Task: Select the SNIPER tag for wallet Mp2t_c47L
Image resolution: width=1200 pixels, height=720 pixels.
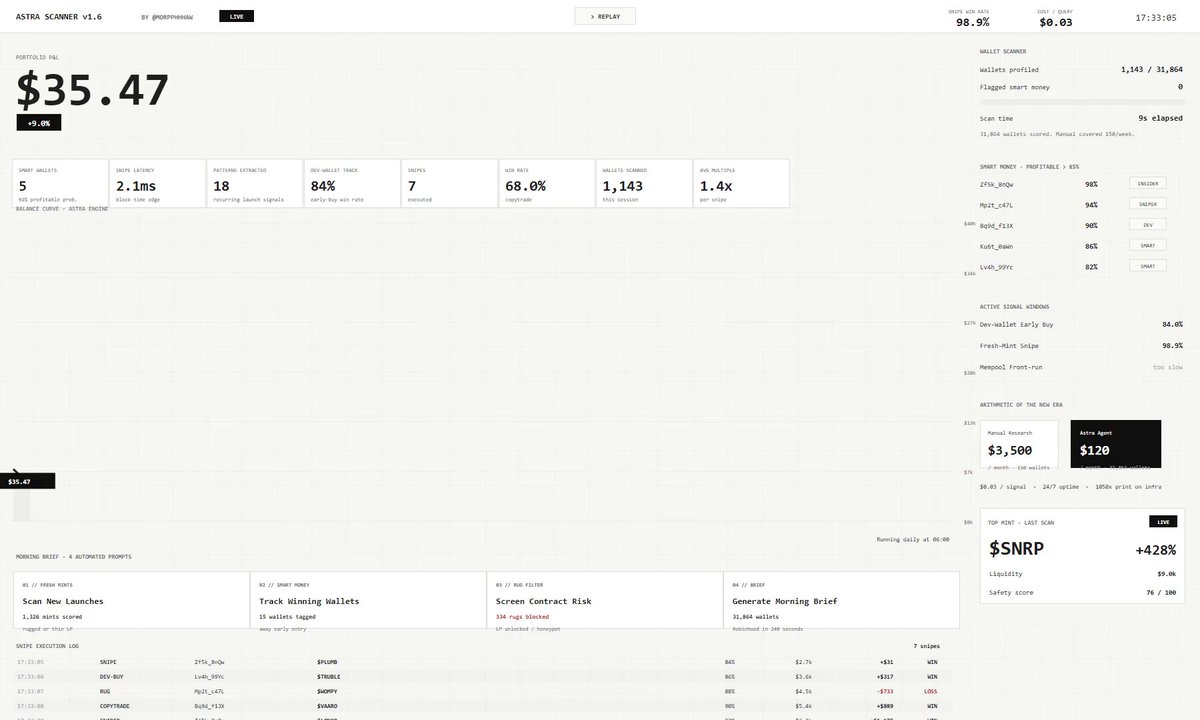Action: pos(1148,204)
